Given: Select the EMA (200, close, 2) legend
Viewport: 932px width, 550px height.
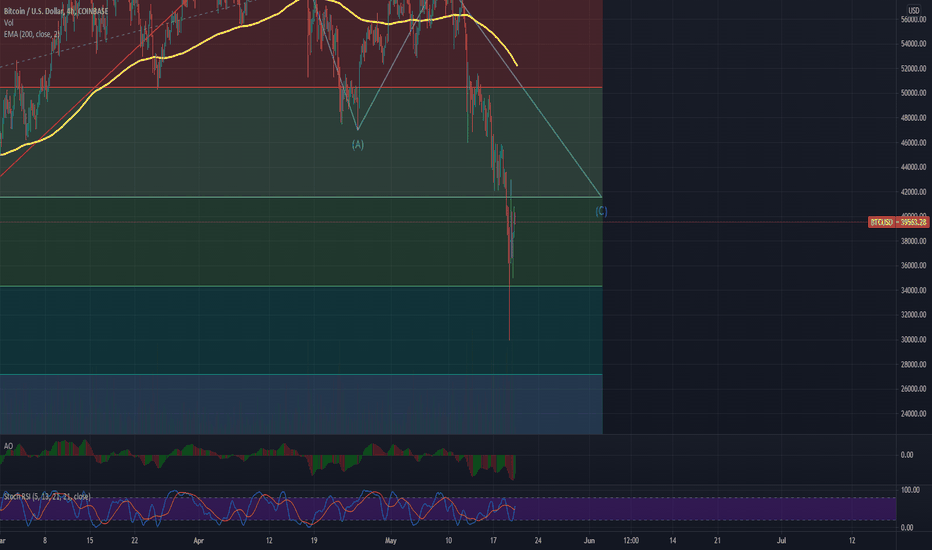Looking at the screenshot, I should 31,34.
